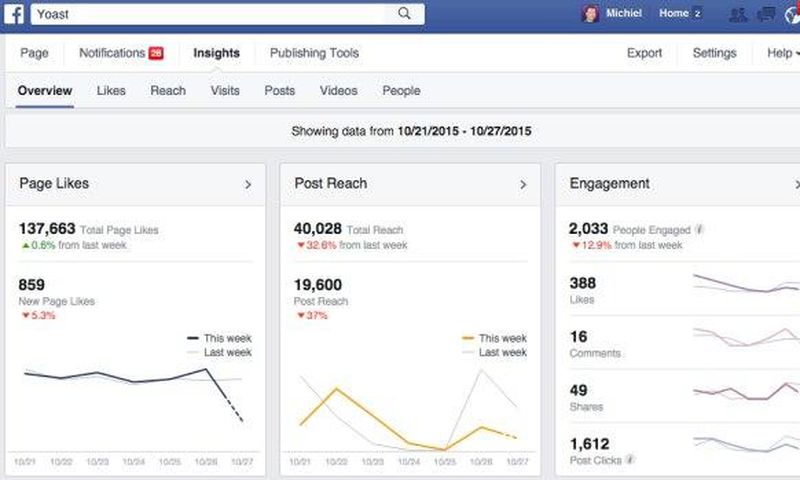Switch to the Visits sub-tab

[x=225, y=91]
